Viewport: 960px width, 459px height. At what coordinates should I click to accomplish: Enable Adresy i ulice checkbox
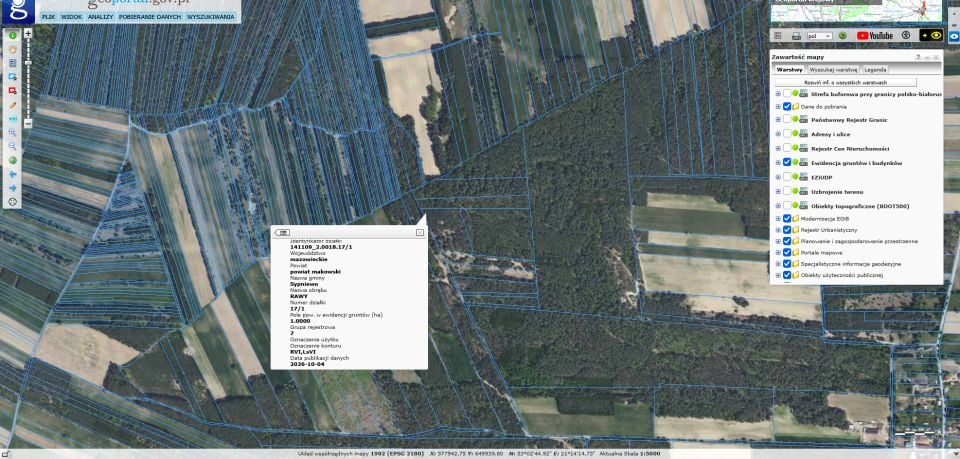[787, 134]
